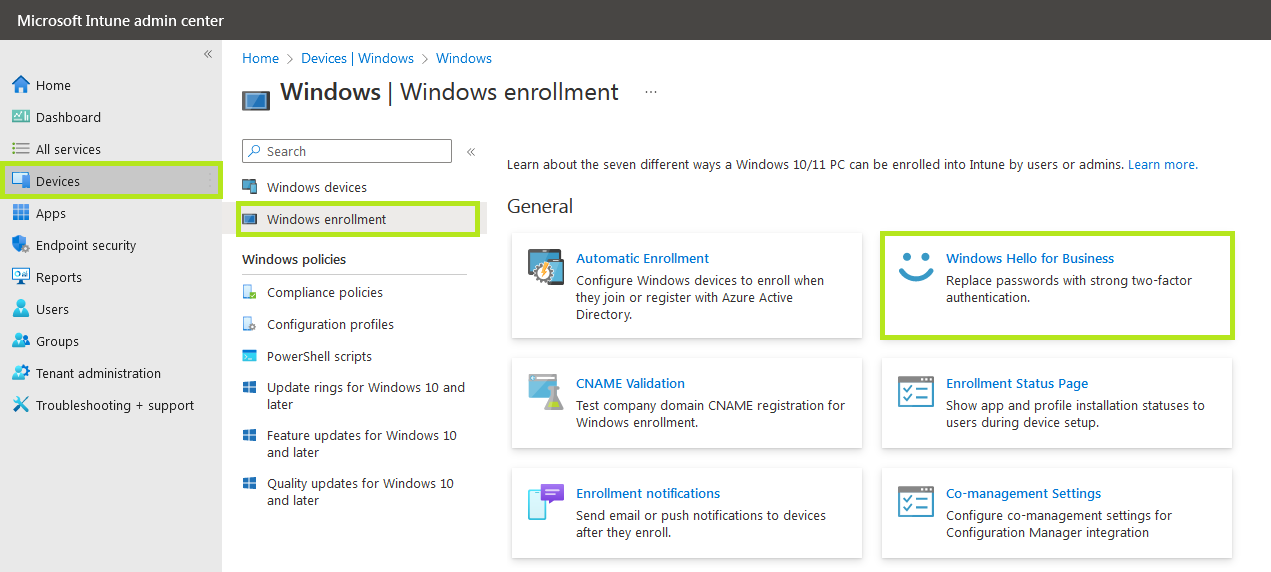Open Enrollment Status Page link
The image size is (1271, 572).
[x=1016, y=384]
